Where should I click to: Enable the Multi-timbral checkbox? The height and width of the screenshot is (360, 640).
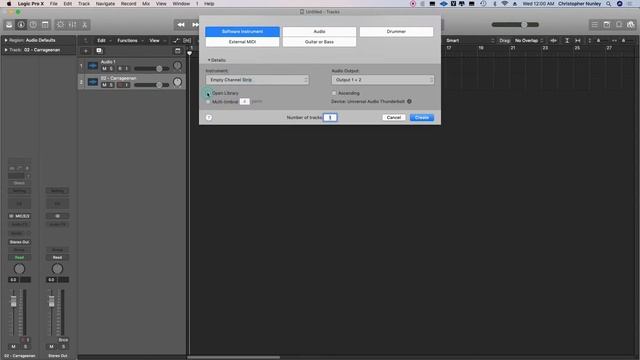[208, 101]
